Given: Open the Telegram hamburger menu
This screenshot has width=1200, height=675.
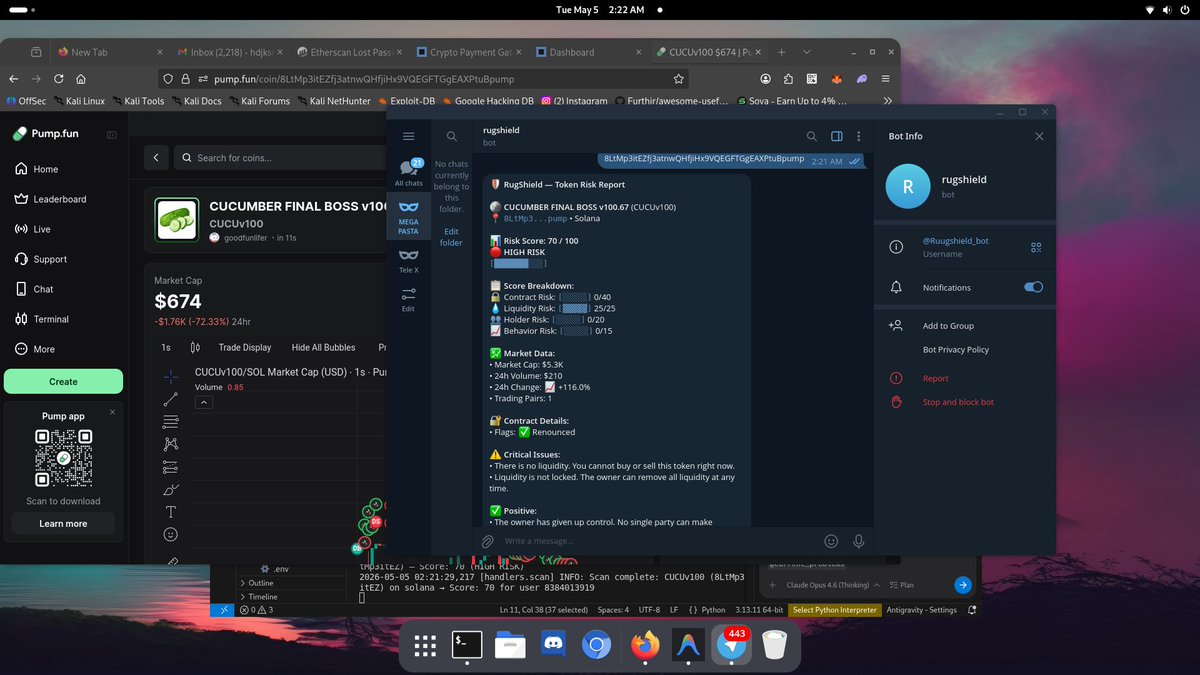Looking at the screenshot, I should [408, 136].
